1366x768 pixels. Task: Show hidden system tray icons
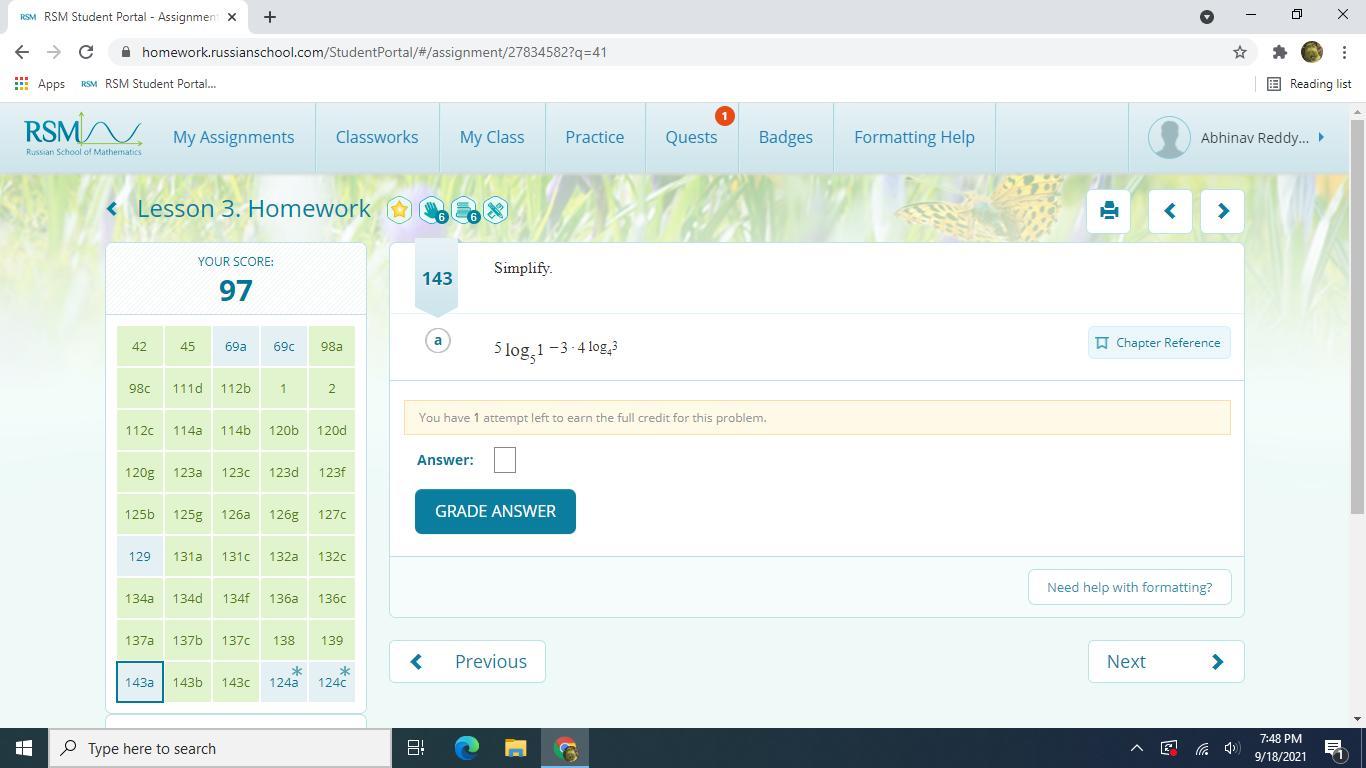[x=1136, y=748]
